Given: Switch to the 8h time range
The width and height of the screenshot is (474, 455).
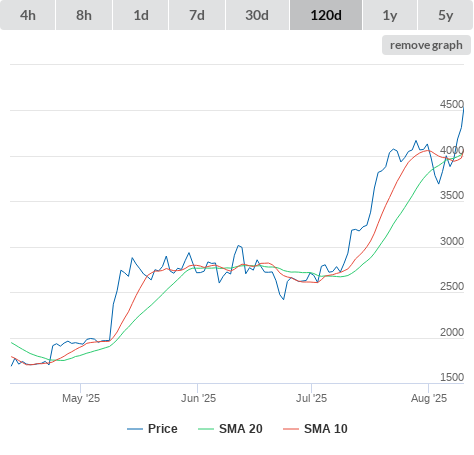Looking at the screenshot, I should (x=84, y=15).
